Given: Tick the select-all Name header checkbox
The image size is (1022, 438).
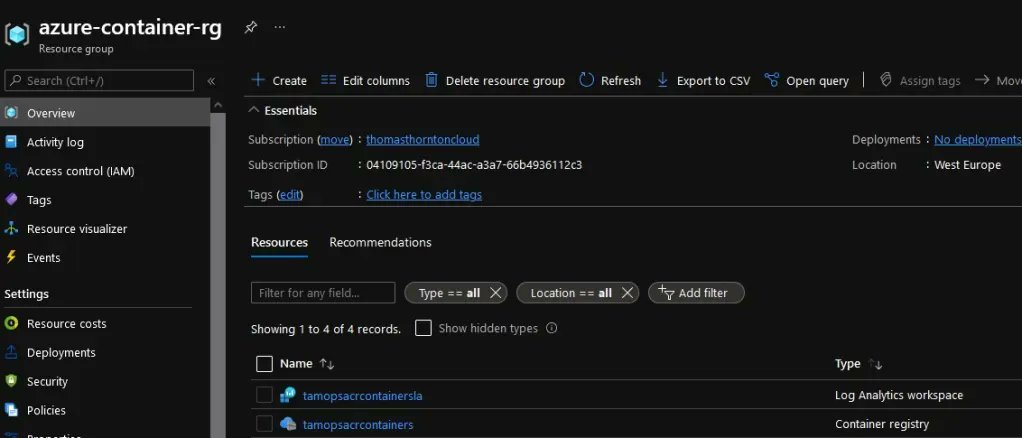Looking at the screenshot, I should click(264, 364).
